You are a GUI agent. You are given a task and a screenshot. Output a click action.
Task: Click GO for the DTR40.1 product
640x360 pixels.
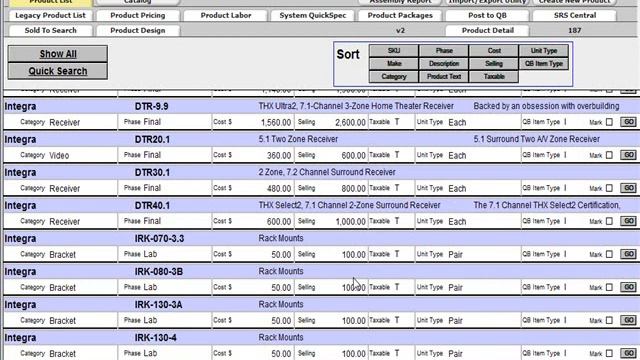click(x=629, y=221)
